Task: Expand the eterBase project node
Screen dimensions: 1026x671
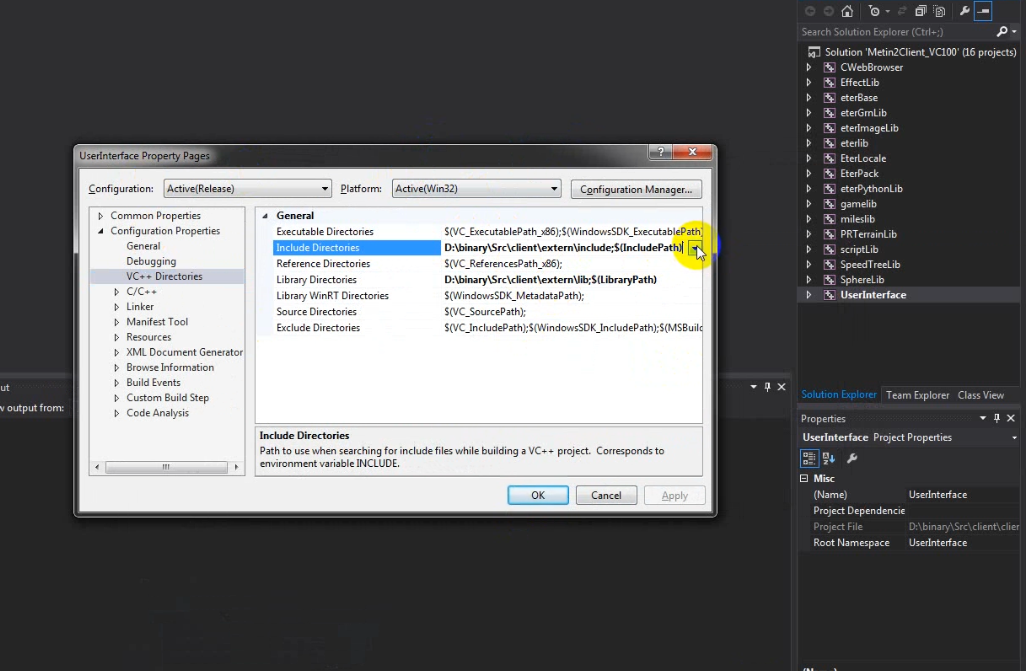Action: pyautogui.click(x=809, y=98)
